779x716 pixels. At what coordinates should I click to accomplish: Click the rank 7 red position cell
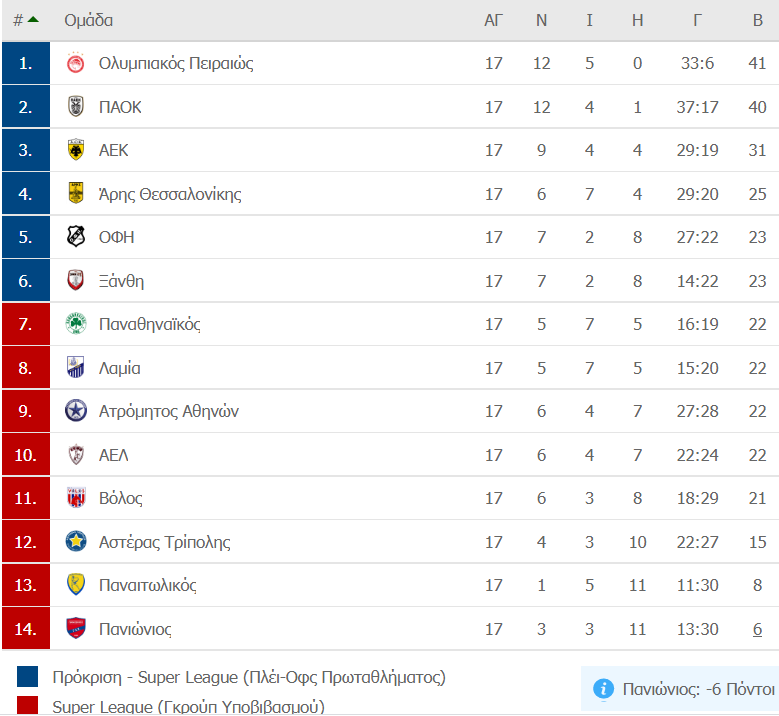[x=26, y=324]
